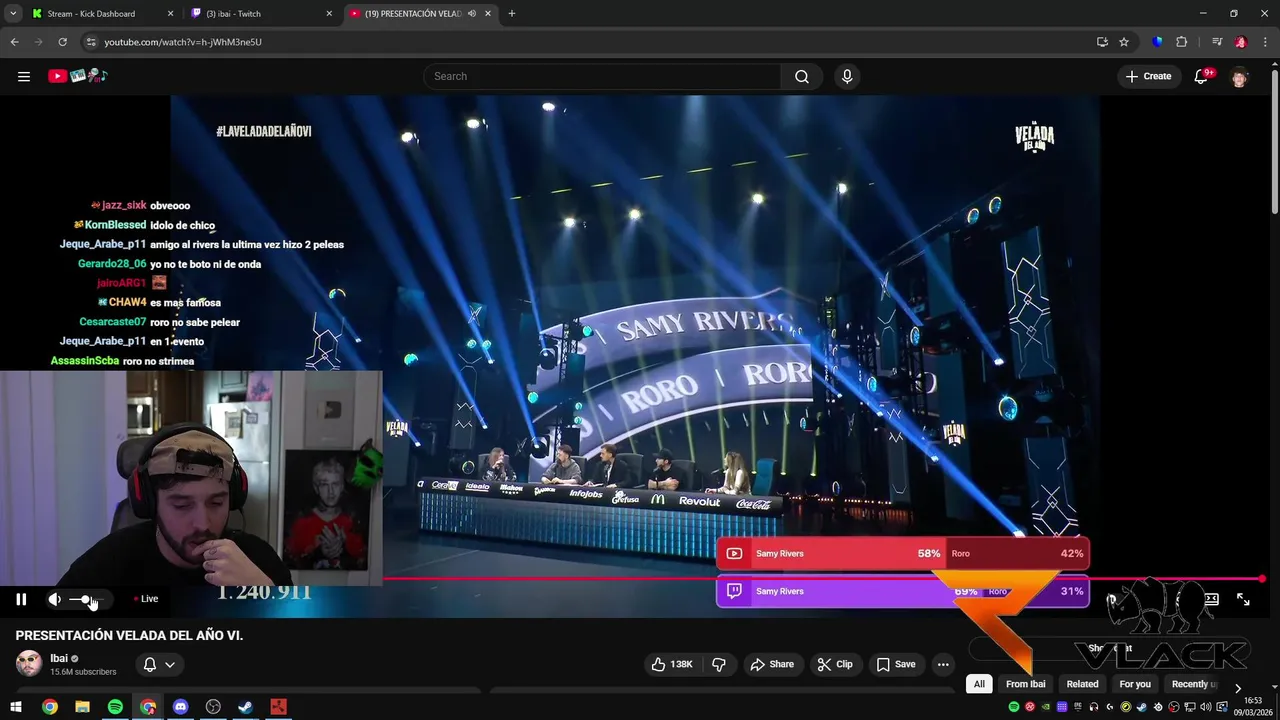
Task: Open YouTube notifications bell
Action: pyautogui.click(x=1202, y=76)
